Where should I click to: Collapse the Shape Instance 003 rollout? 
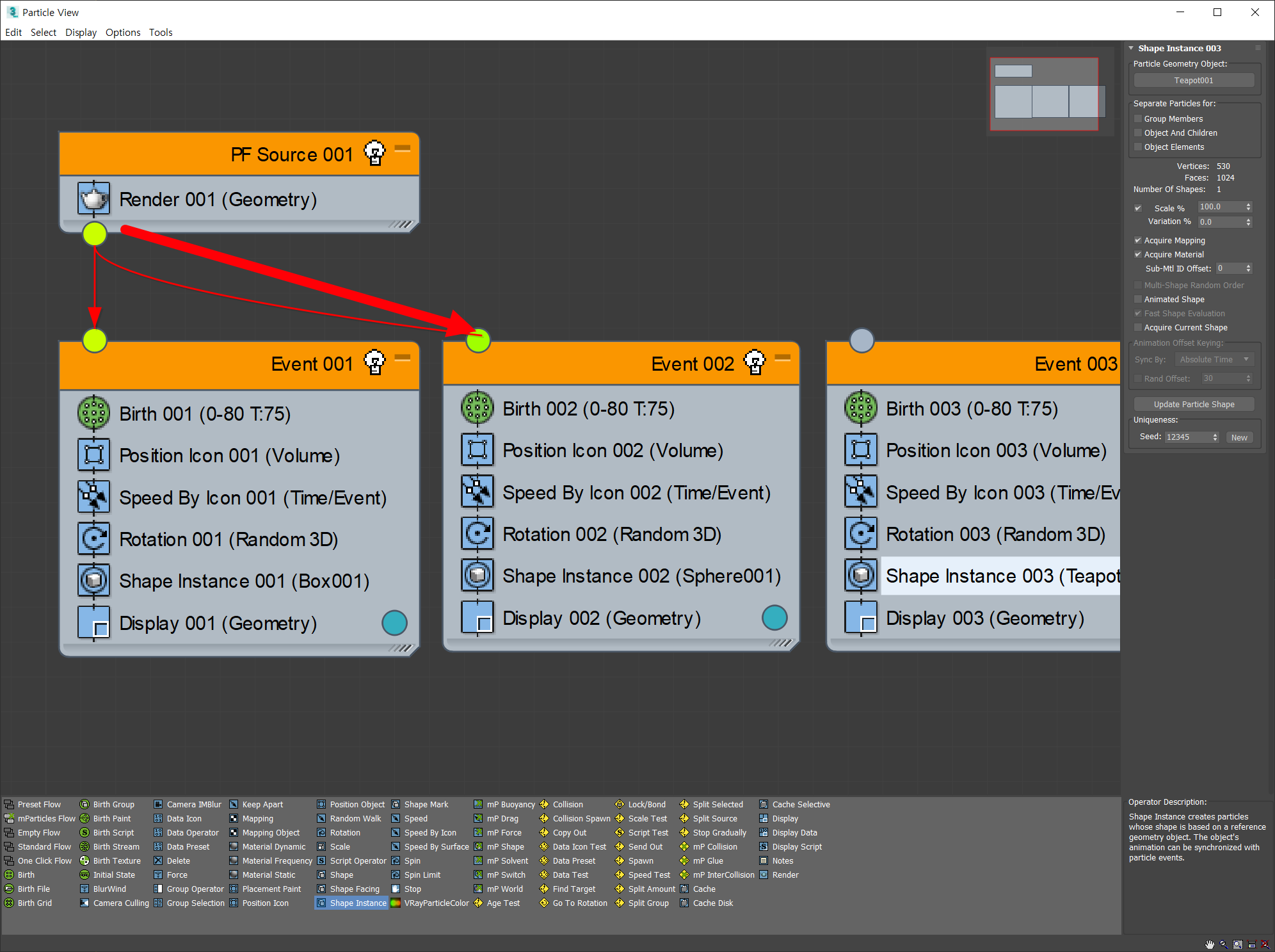[x=1132, y=48]
